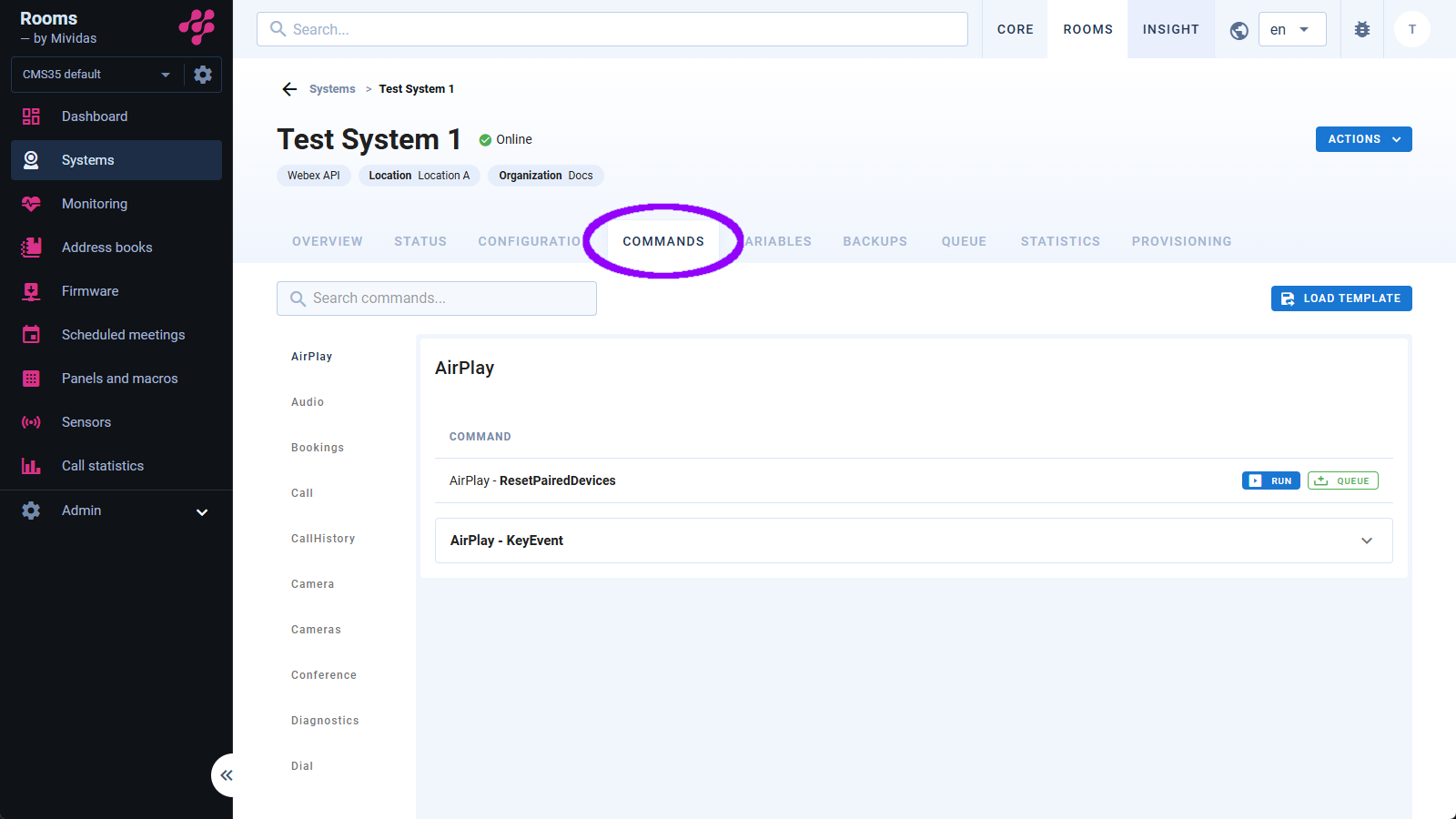Viewport: 1456px width, 819px height.
Task: Collapse the sidebar with double-chevron icon
Action: pyautogui.click(x=226, y=775)
